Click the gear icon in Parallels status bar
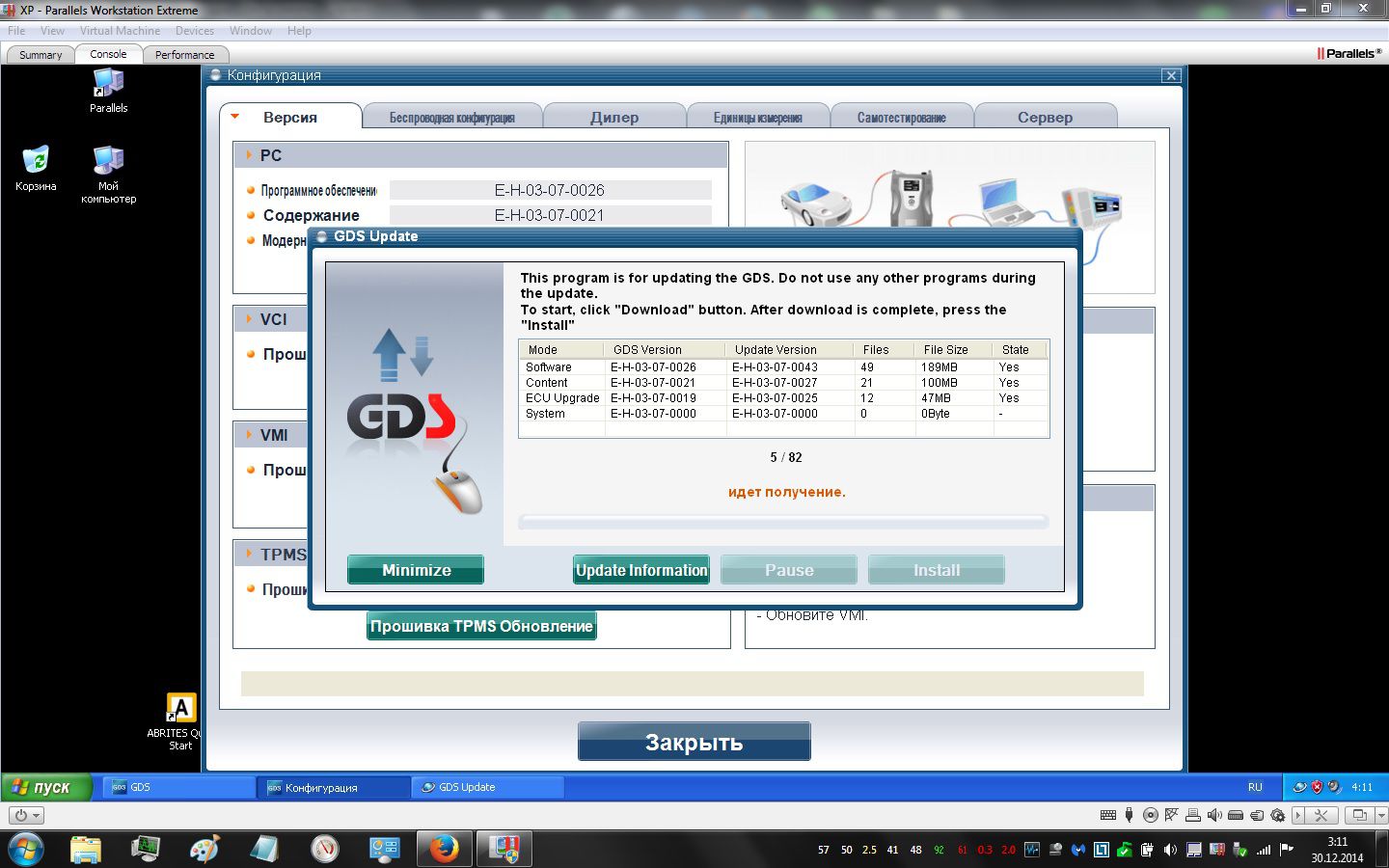 [x=1278, y=815]
